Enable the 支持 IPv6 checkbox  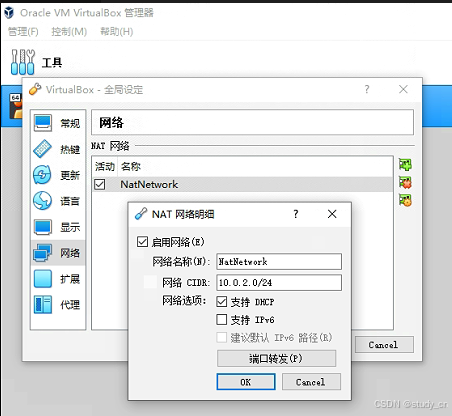222,319
